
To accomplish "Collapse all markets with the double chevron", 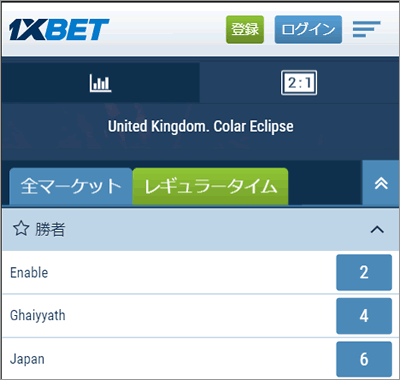I will (381, 183).
